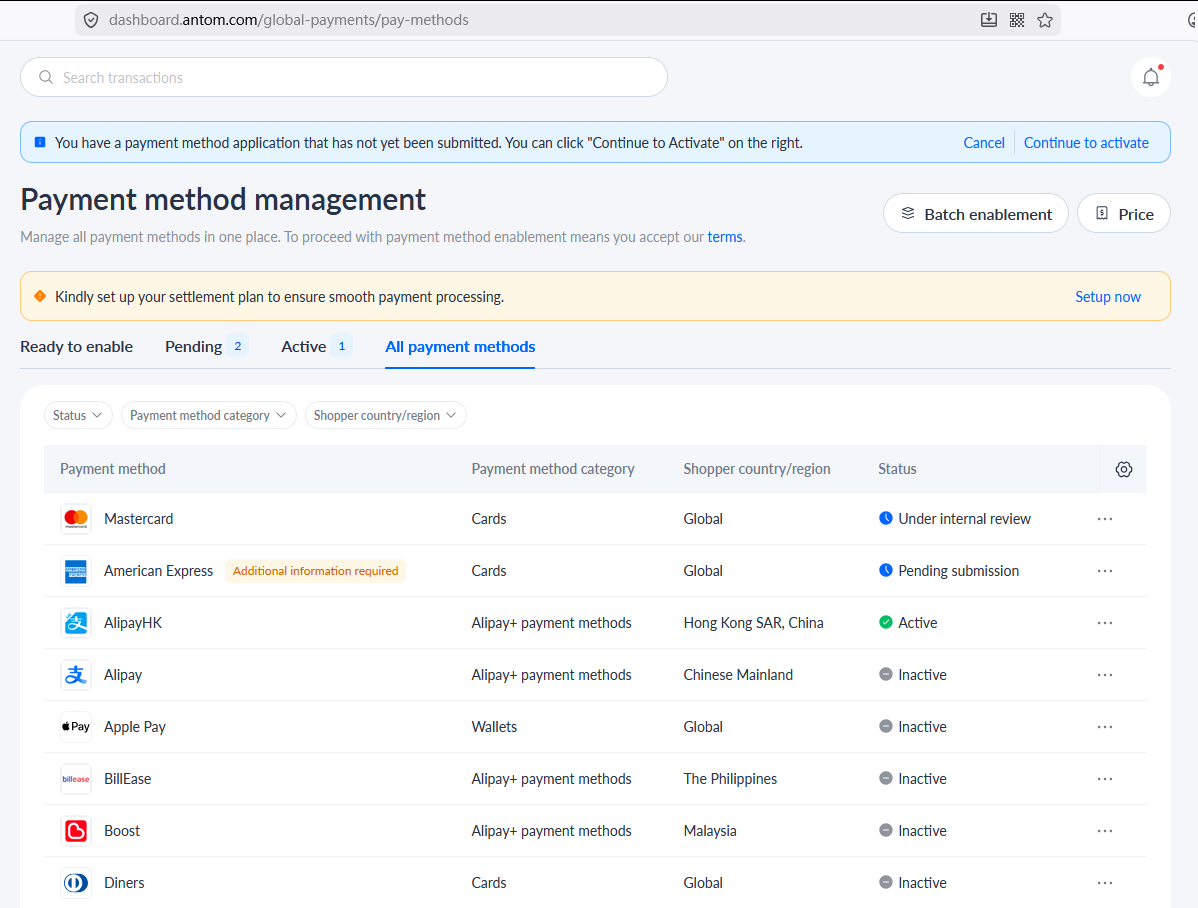Screen dimensions: 1198x908
Task: Click the AlipayHK name text
Action: tap(133, 623)
